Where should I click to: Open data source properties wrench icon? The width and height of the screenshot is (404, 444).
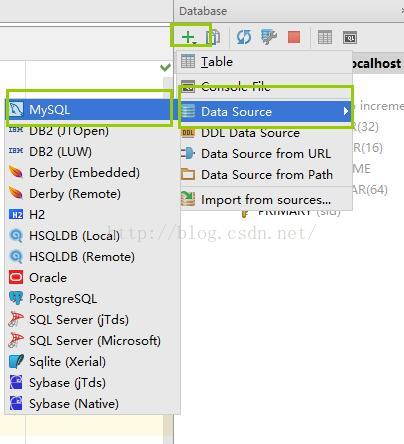[x=269, y=37]
